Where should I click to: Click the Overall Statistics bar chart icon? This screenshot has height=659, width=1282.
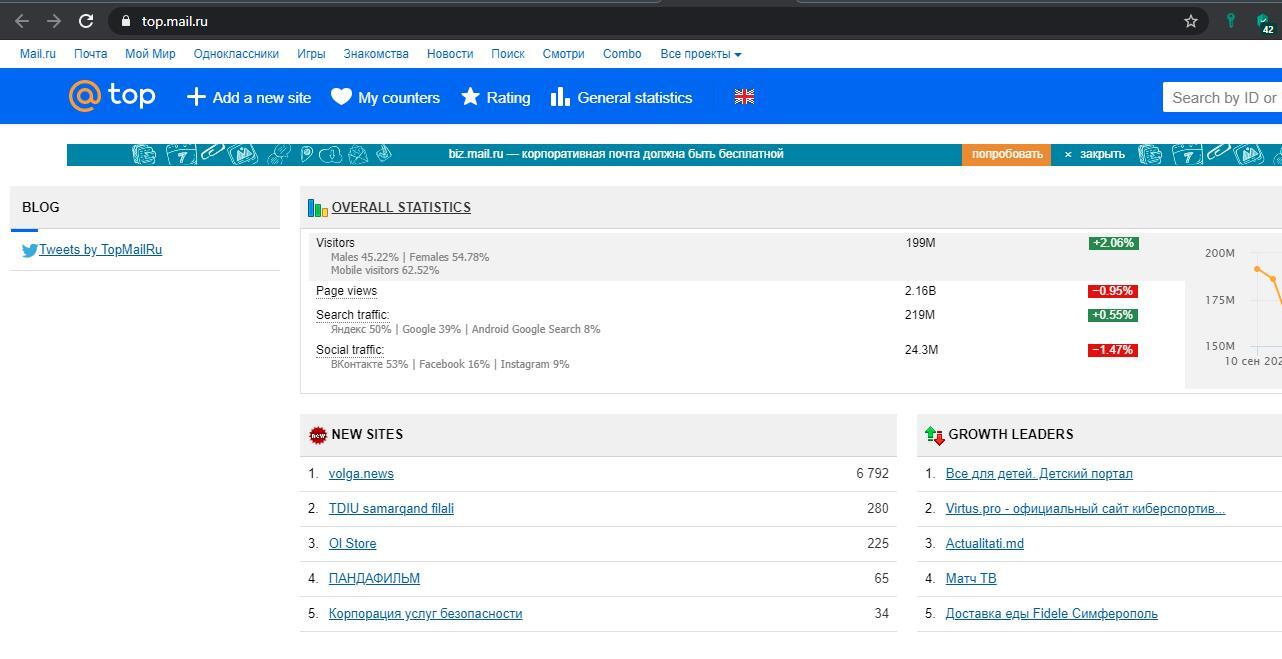pos(318,208)
